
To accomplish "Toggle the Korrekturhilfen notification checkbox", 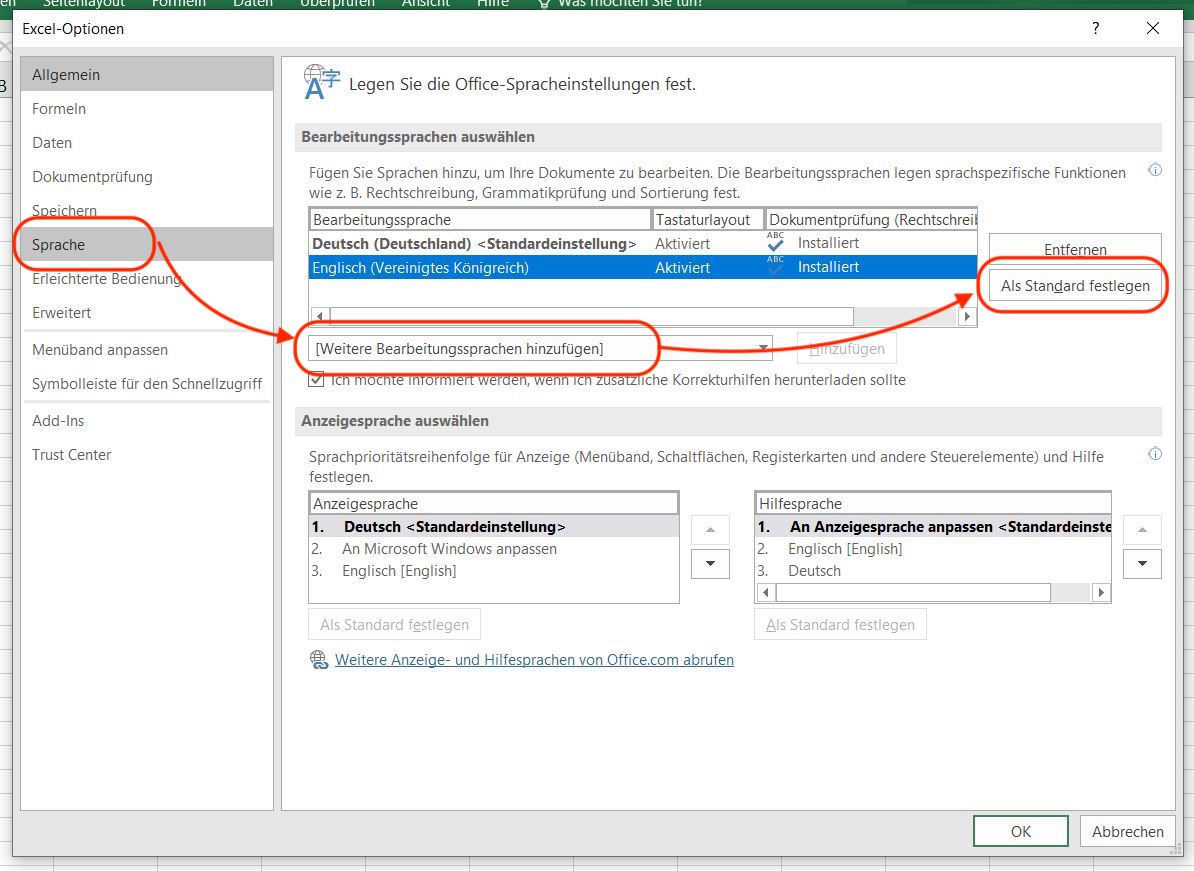I will click(x=316, y=379).
